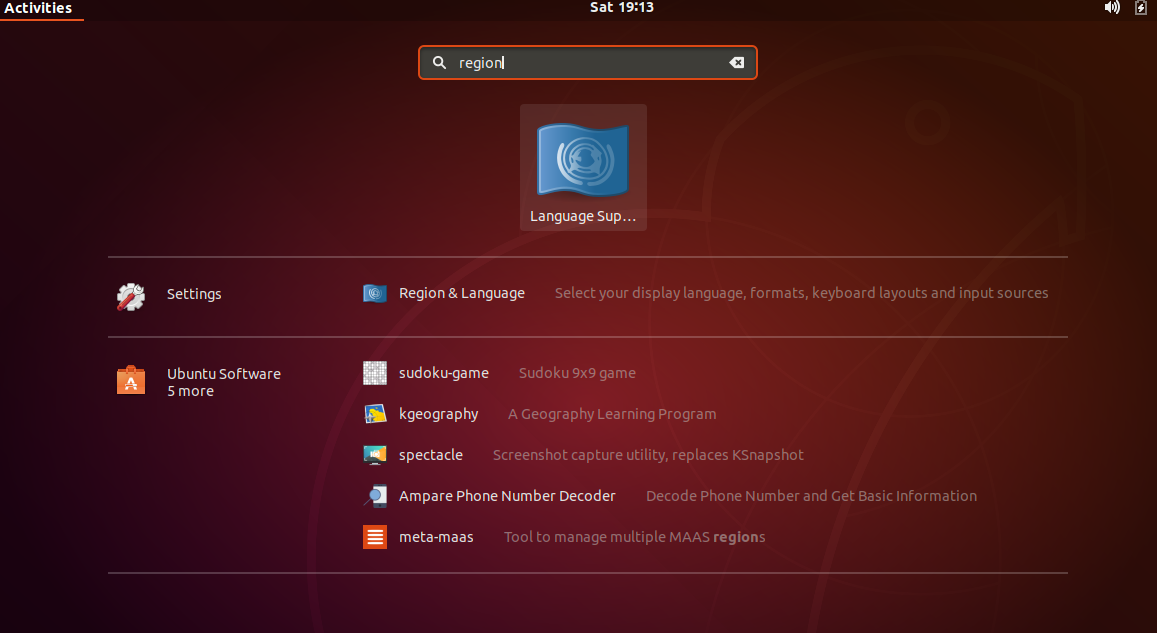Select the 'meta-maas' result name
Screen dimensions: 1157x633
(x=436, y=537)
